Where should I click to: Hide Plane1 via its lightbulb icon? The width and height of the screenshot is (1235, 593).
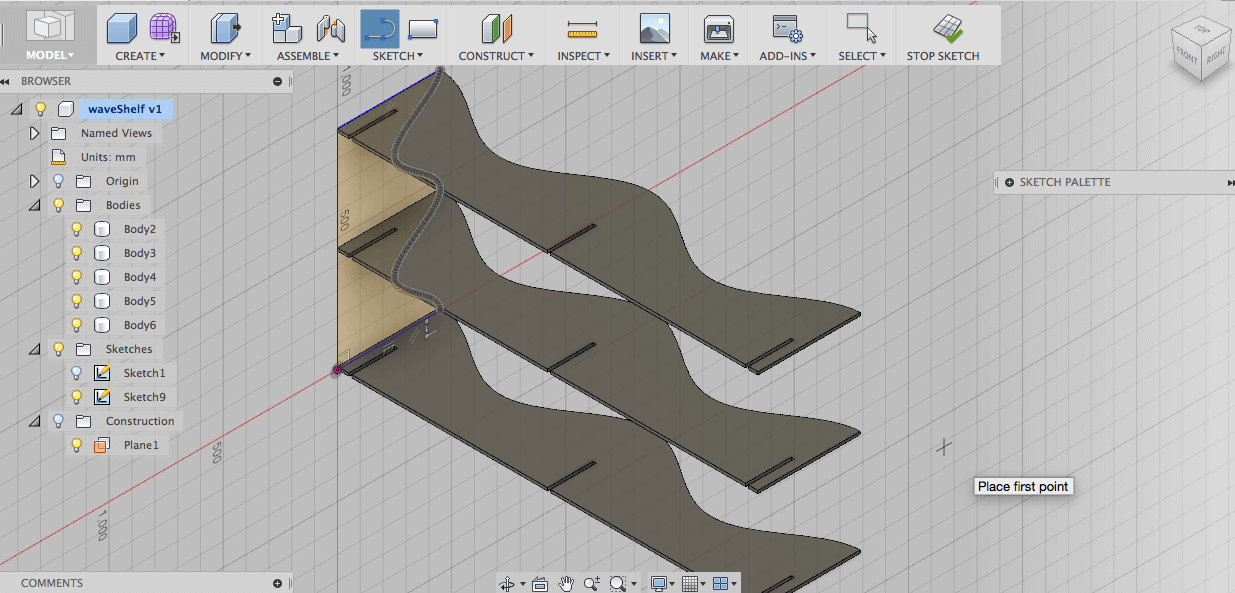tap(77, 445)
